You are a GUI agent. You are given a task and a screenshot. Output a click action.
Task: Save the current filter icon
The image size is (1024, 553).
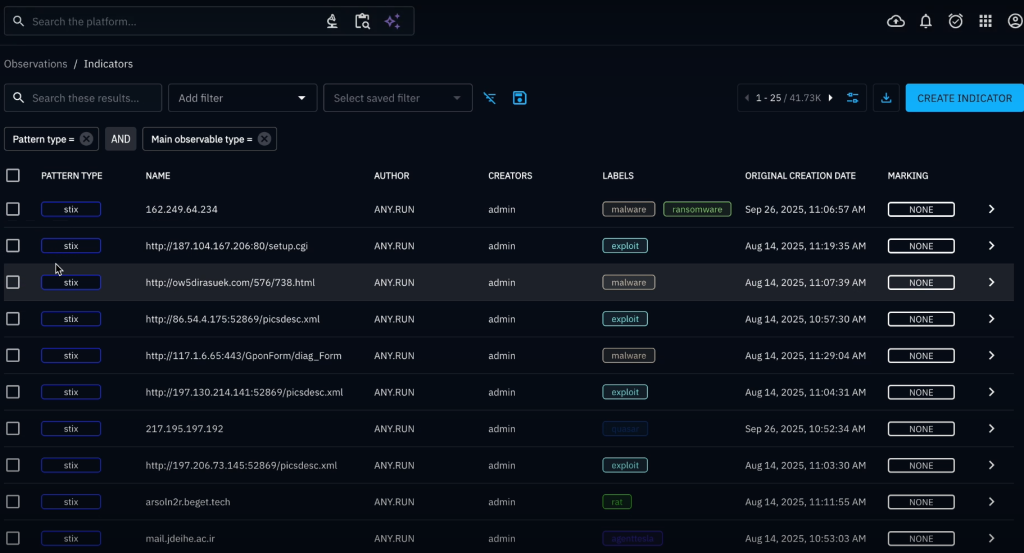[520, 98]
